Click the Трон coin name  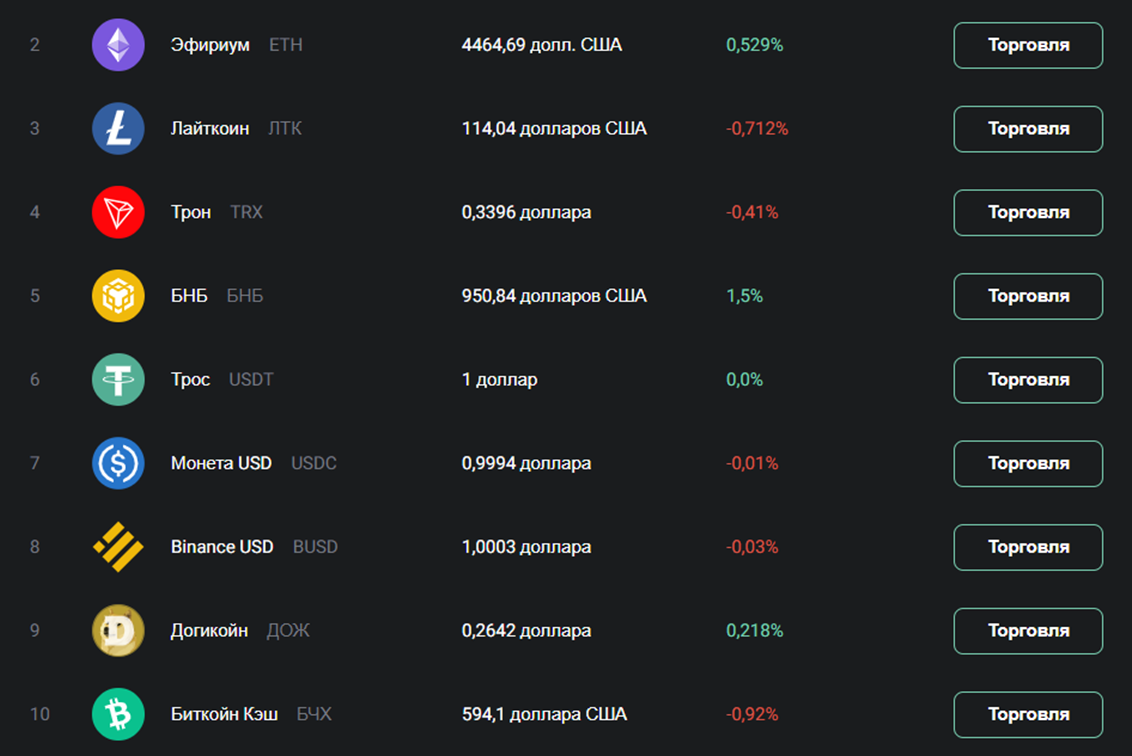pyautogui.click(x=191, y=213)
